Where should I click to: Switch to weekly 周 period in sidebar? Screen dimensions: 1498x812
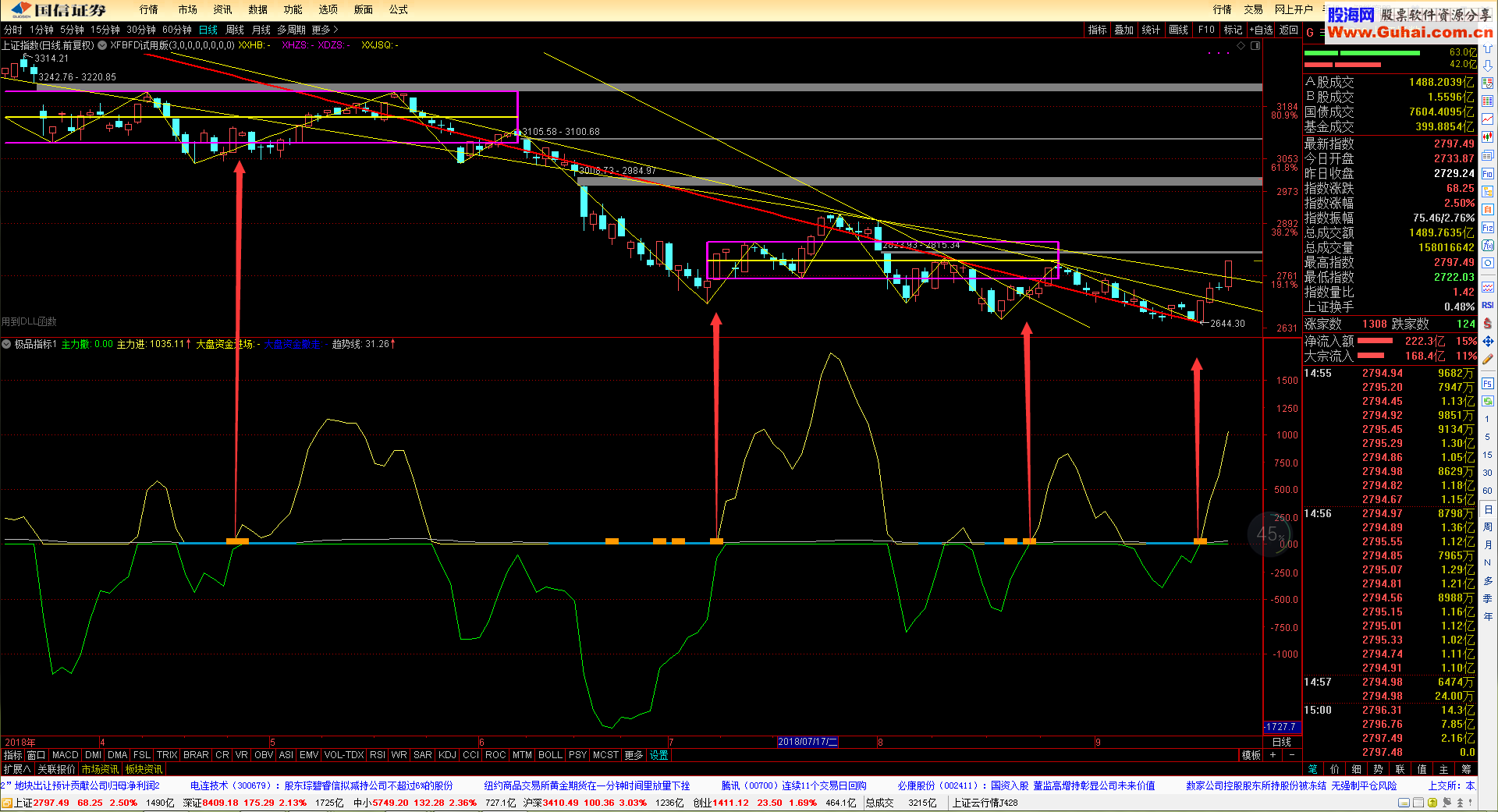click(1488, 527)
